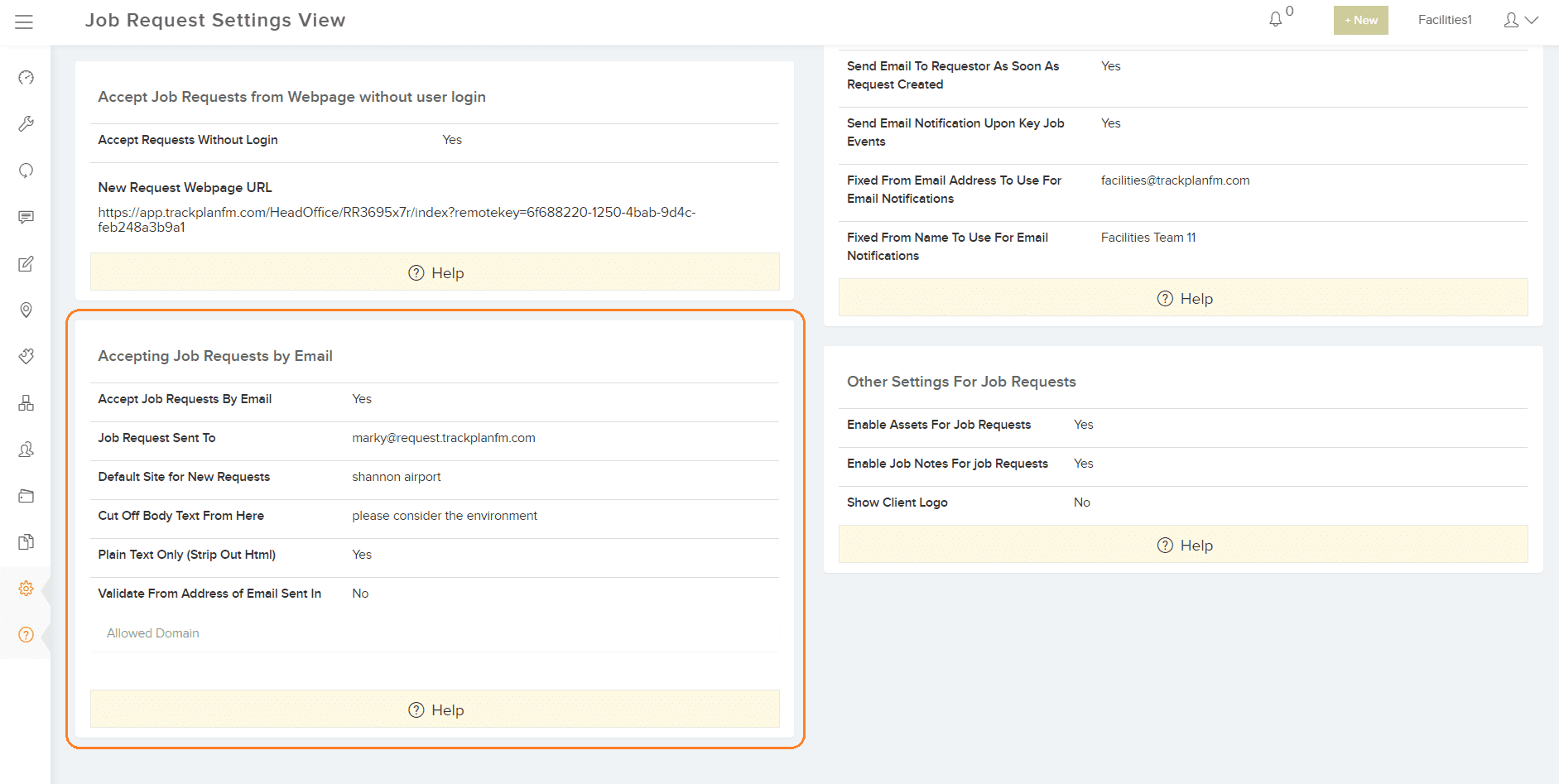Screen dimensions: 1559x784
Task: Click the contacts people icon in sidebar
Action: pyautogui.click(x=26, y=449)
